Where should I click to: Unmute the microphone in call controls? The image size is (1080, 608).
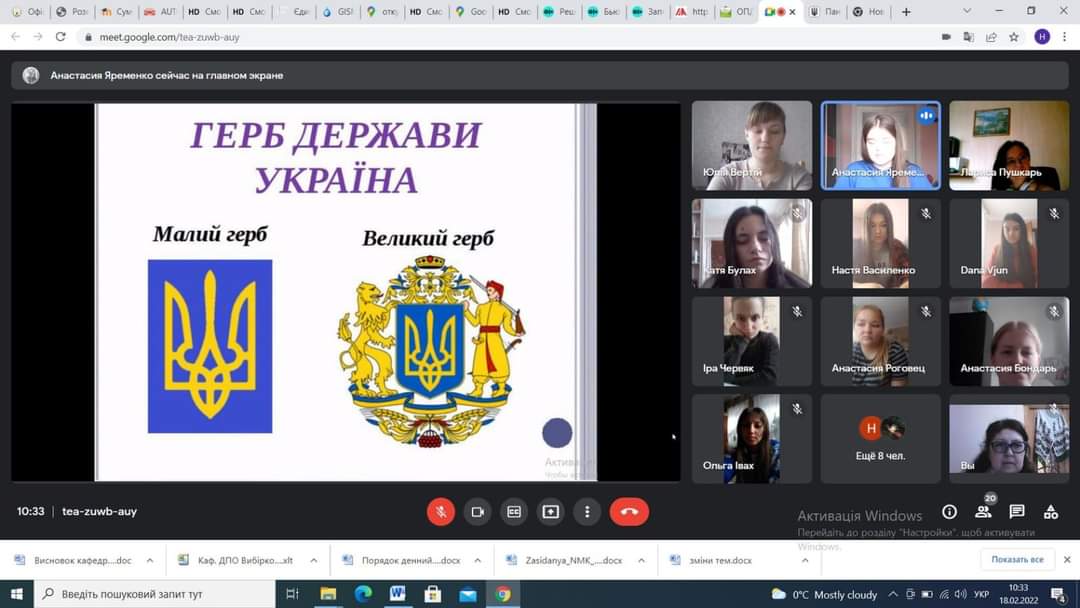tap(440, 511)
